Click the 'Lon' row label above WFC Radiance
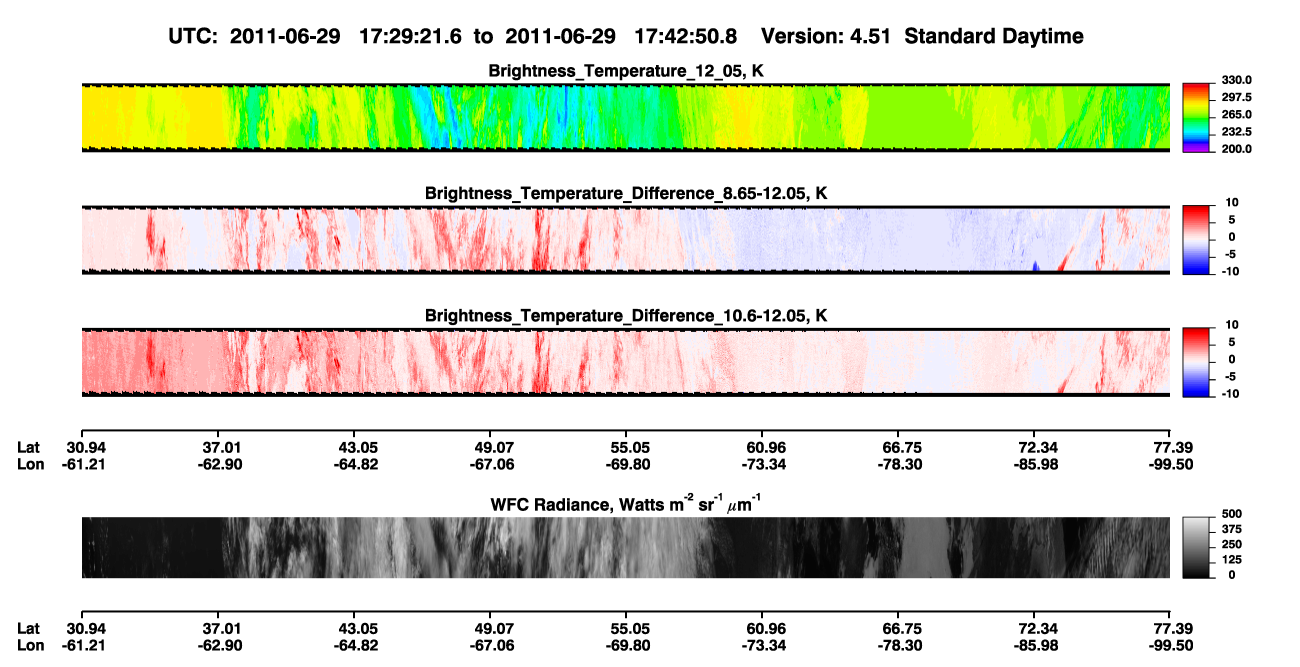 point(30,464)
